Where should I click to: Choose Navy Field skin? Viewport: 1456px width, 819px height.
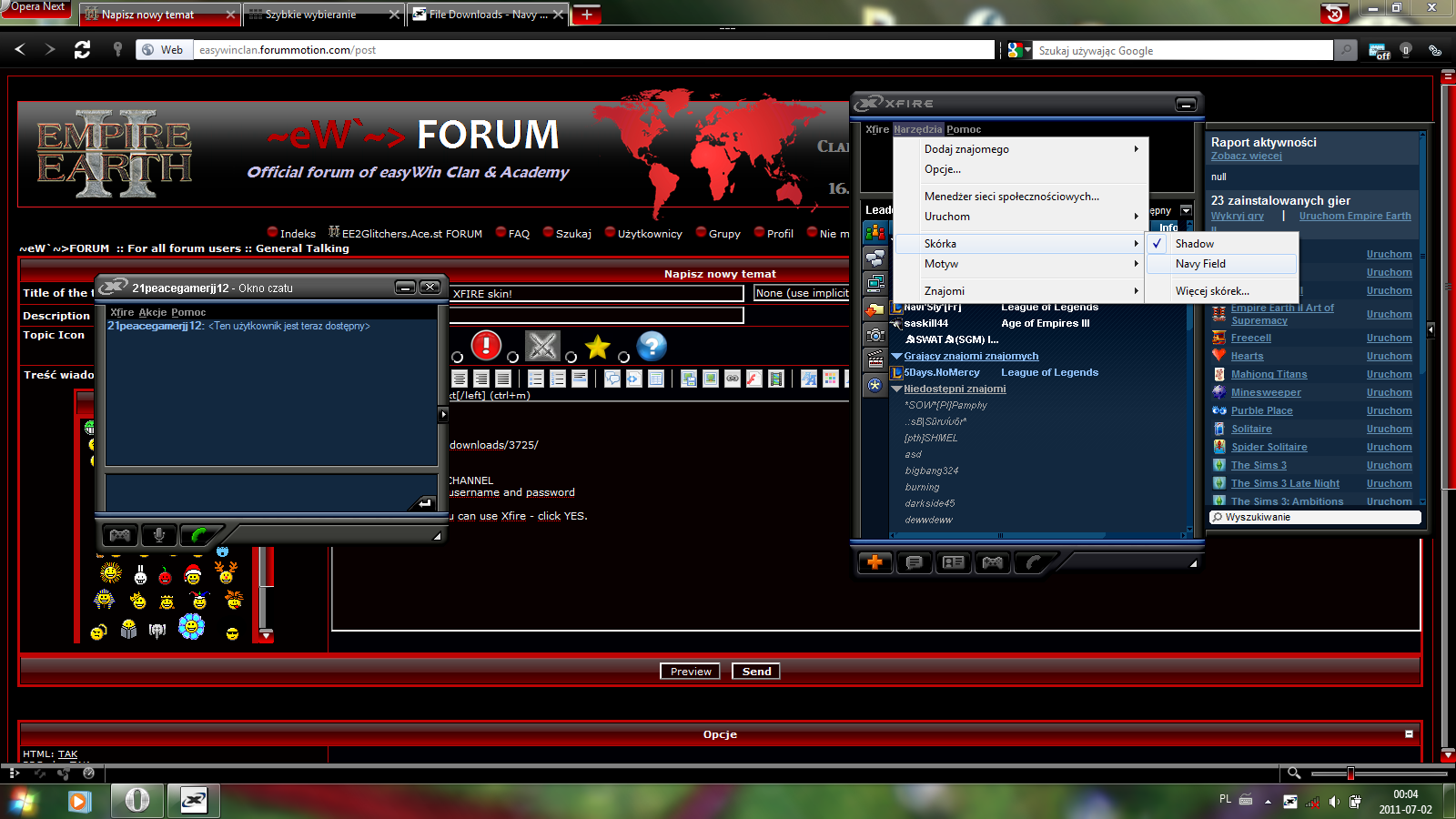(x=1222, y=264)
